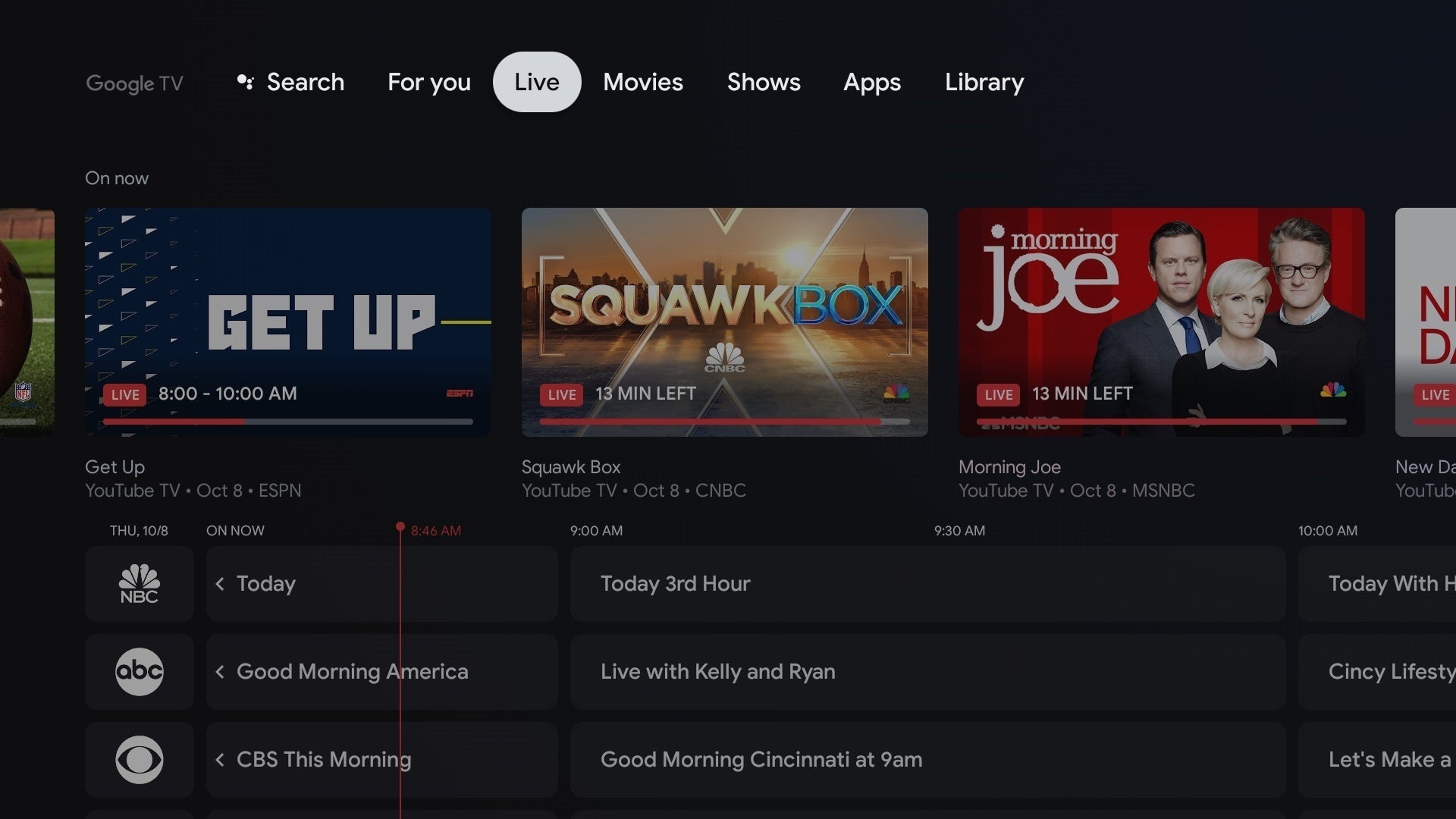Click the 8:00 - 10:00 AM time text
The image size is (1456, 819).
coord(227,394)
